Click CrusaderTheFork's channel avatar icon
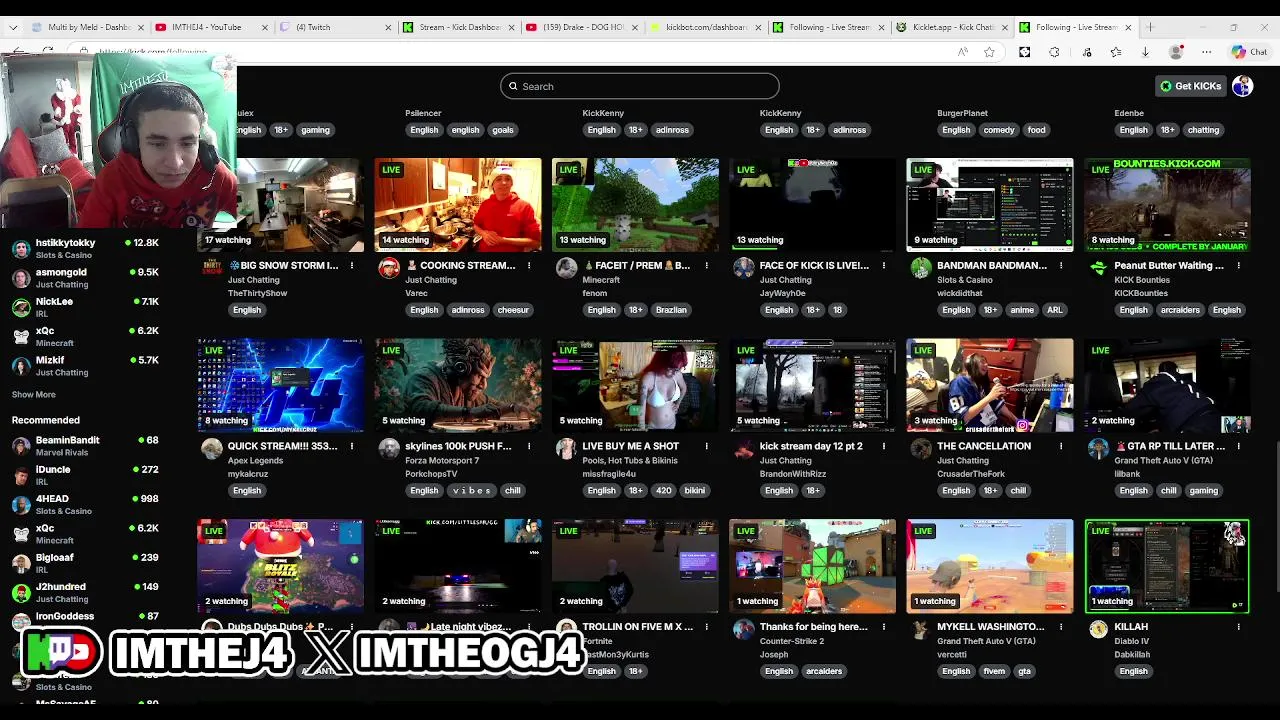 pos(921,448)
